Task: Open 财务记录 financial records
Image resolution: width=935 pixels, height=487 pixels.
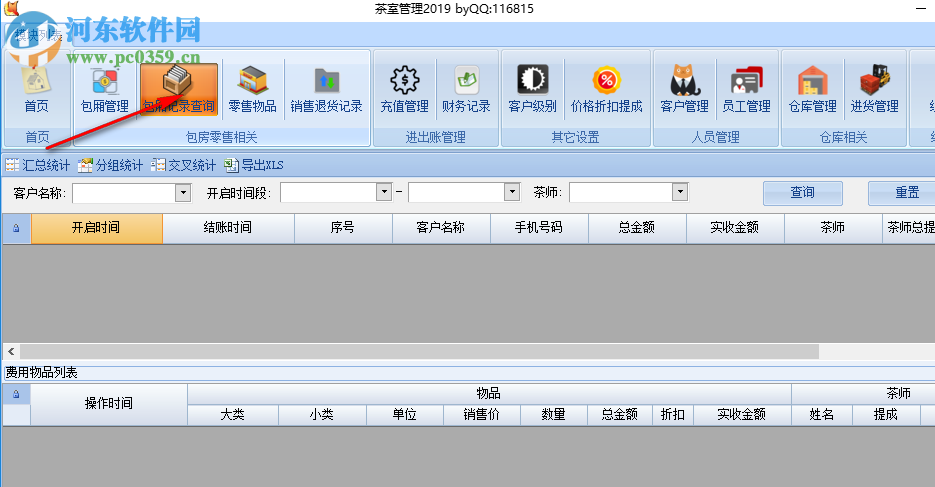Action: (x=466, y=89)
